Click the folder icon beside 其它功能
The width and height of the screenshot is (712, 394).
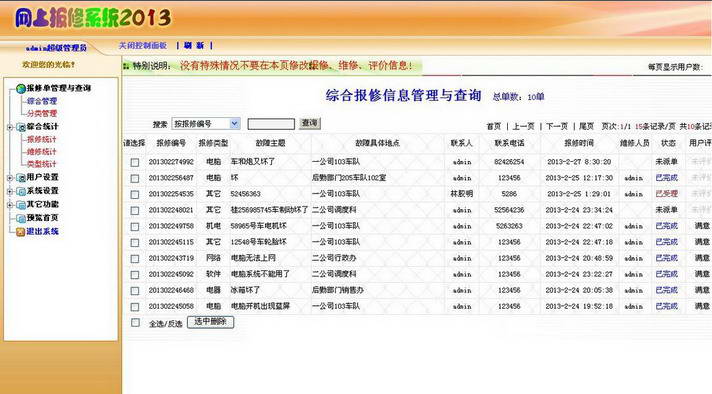(x=20, y=205)
